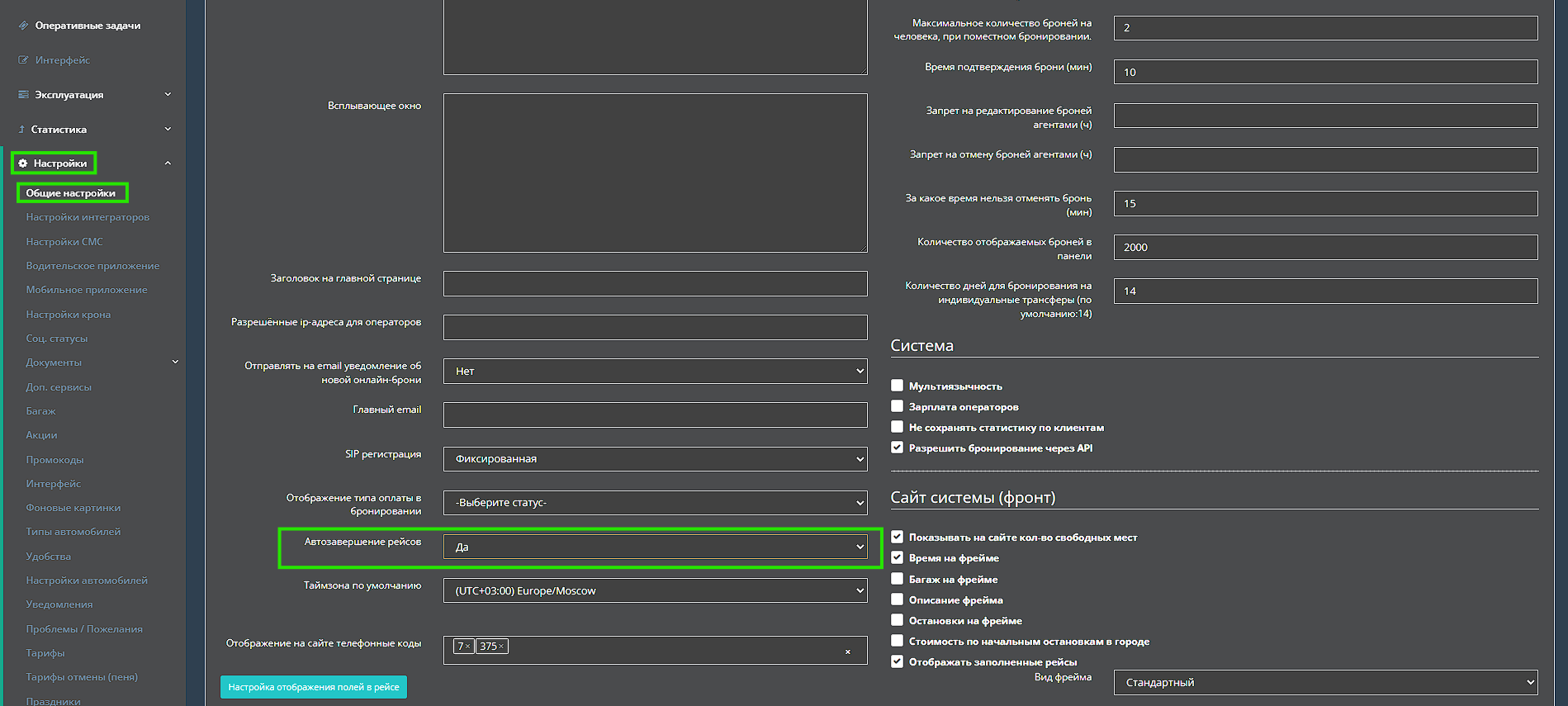Click the Эксплуатация sidebar icon
This screenshot has width=1568, height=706.
pos(23,95)
